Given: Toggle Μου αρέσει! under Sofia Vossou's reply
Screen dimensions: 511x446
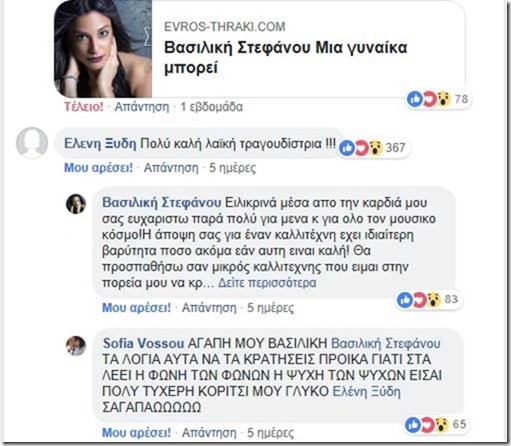Looking at the screenshot, I should pyautogui.click(x=136, y=433).
